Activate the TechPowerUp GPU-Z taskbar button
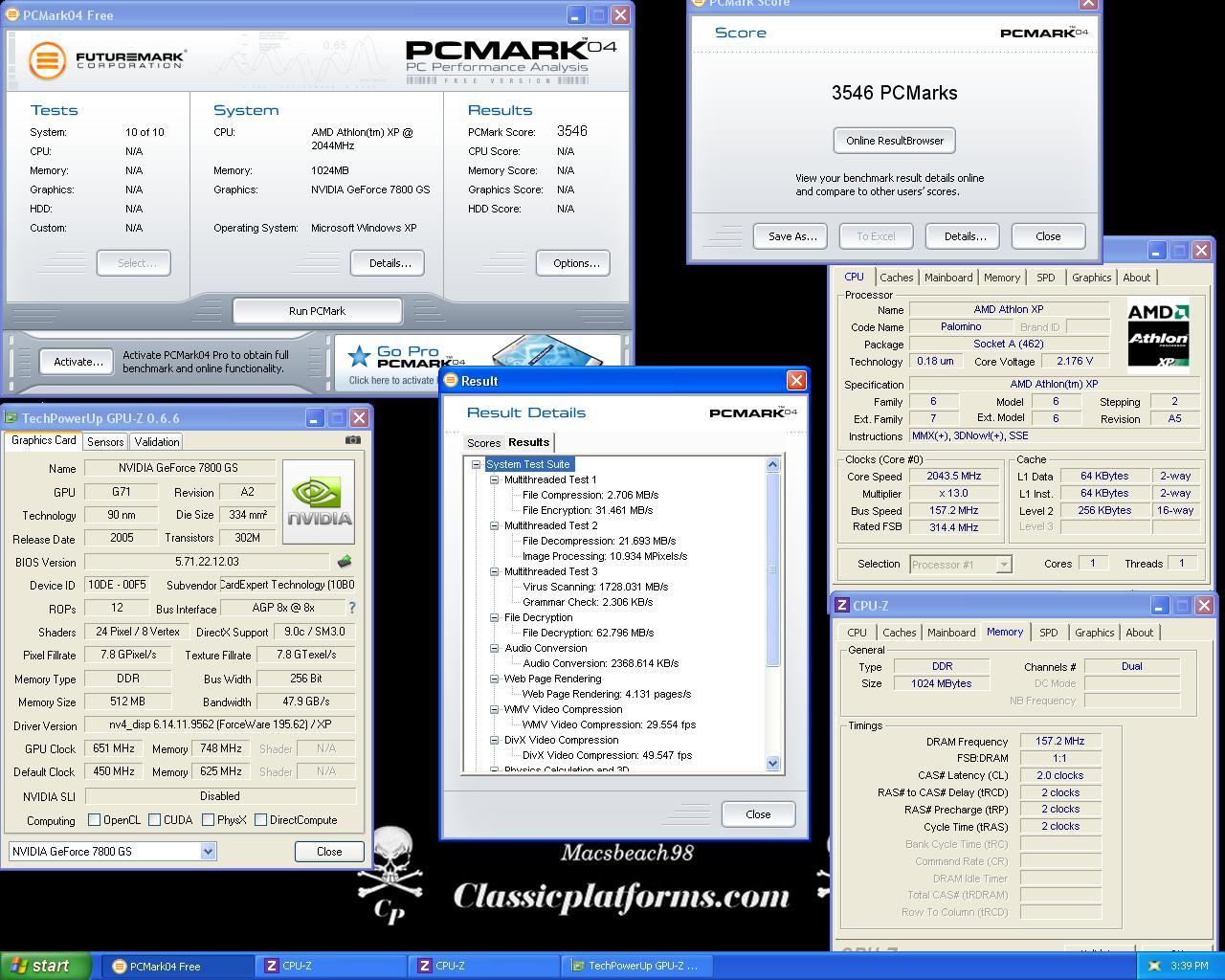Screen dimensions: 1225x980 (637, 967)
